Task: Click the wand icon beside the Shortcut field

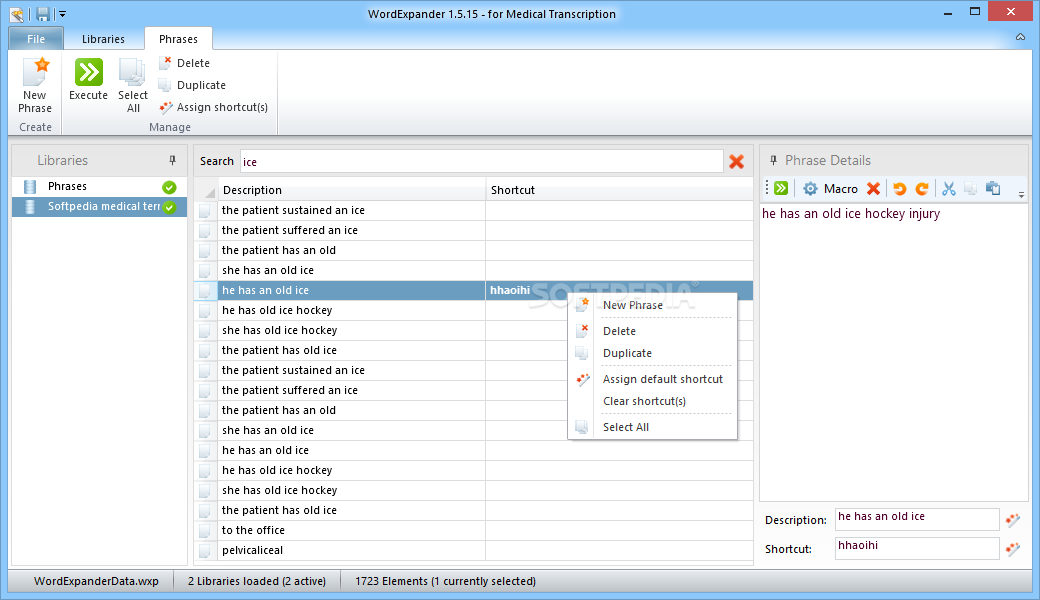Action: pyautogui.click(x=1013, y=549)
